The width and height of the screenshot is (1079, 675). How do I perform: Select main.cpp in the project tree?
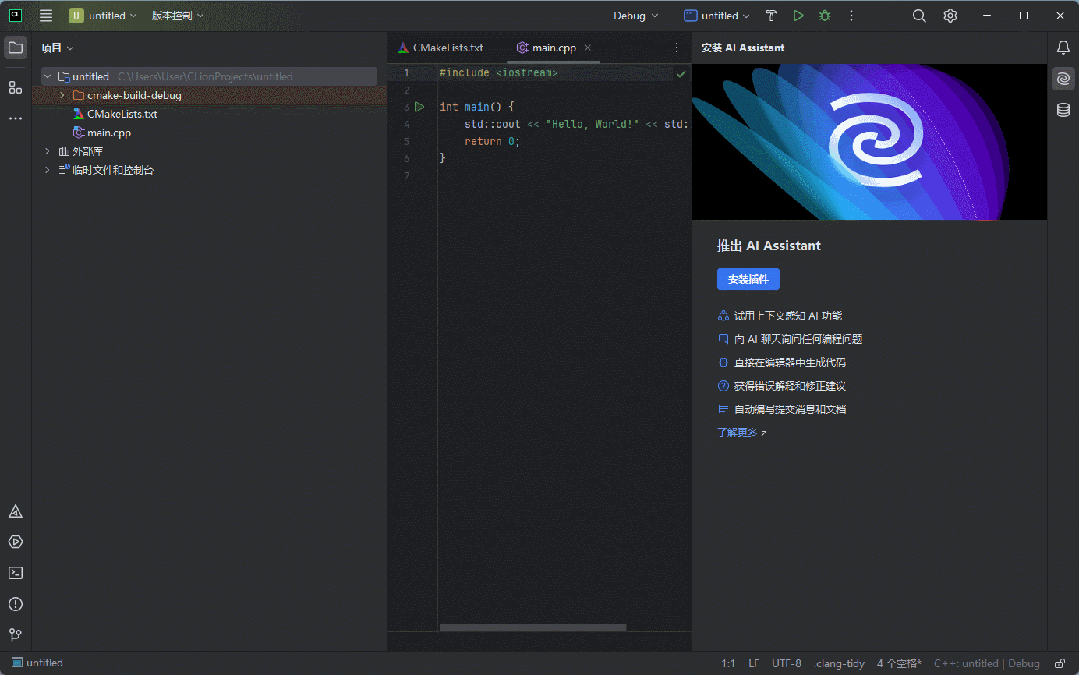point(102,132)
